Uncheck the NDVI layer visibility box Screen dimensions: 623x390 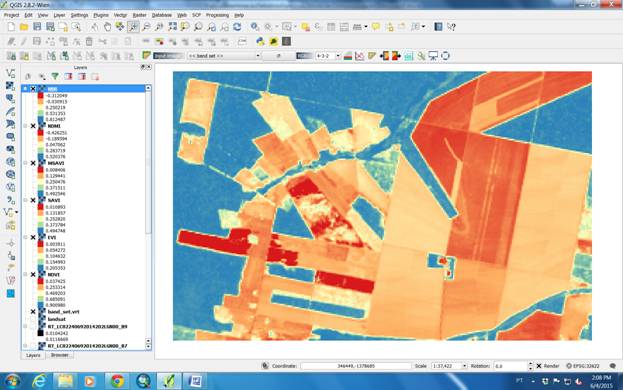tap(33, 274)
